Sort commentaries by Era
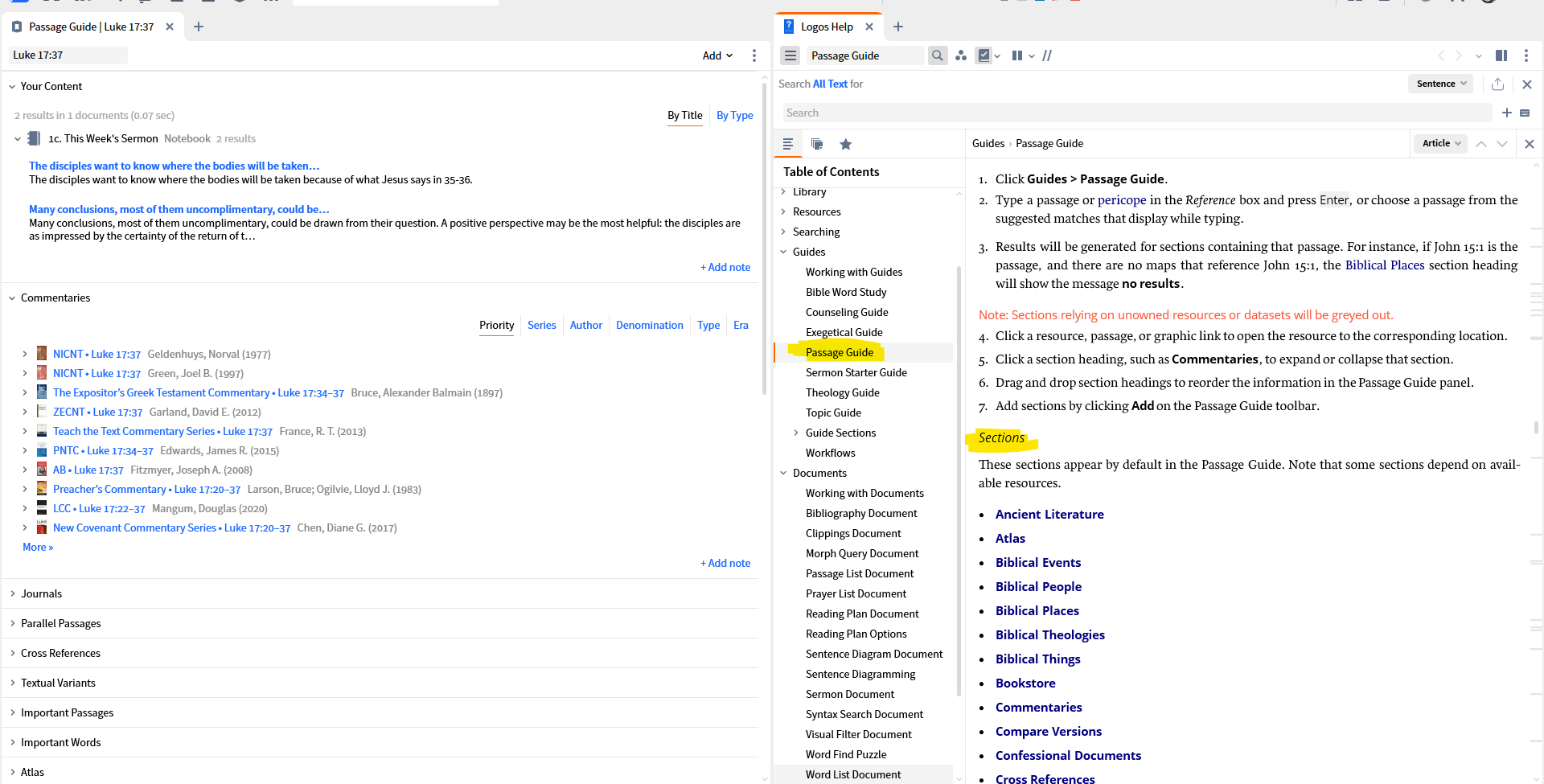 741,325
